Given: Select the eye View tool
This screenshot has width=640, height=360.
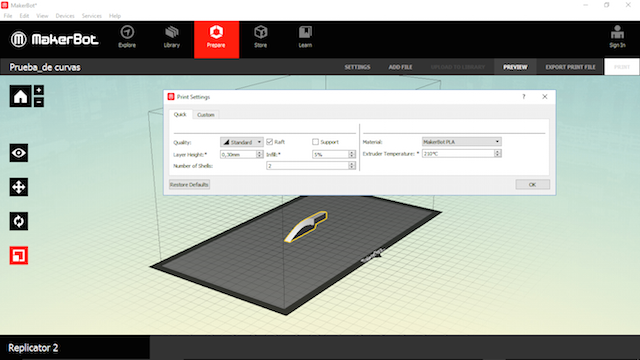Looking at the screenshot, I should pos(19,153).
